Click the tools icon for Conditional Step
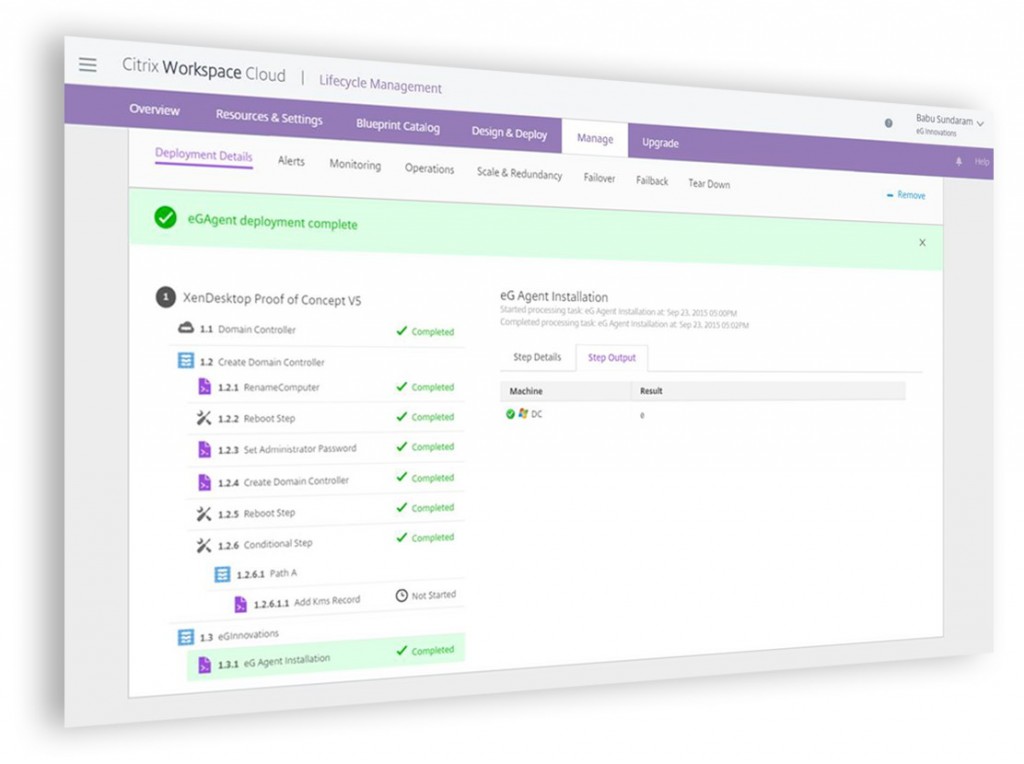Image resolution: width=1024 pixels, height=764 pixels. tap(204, 545)
